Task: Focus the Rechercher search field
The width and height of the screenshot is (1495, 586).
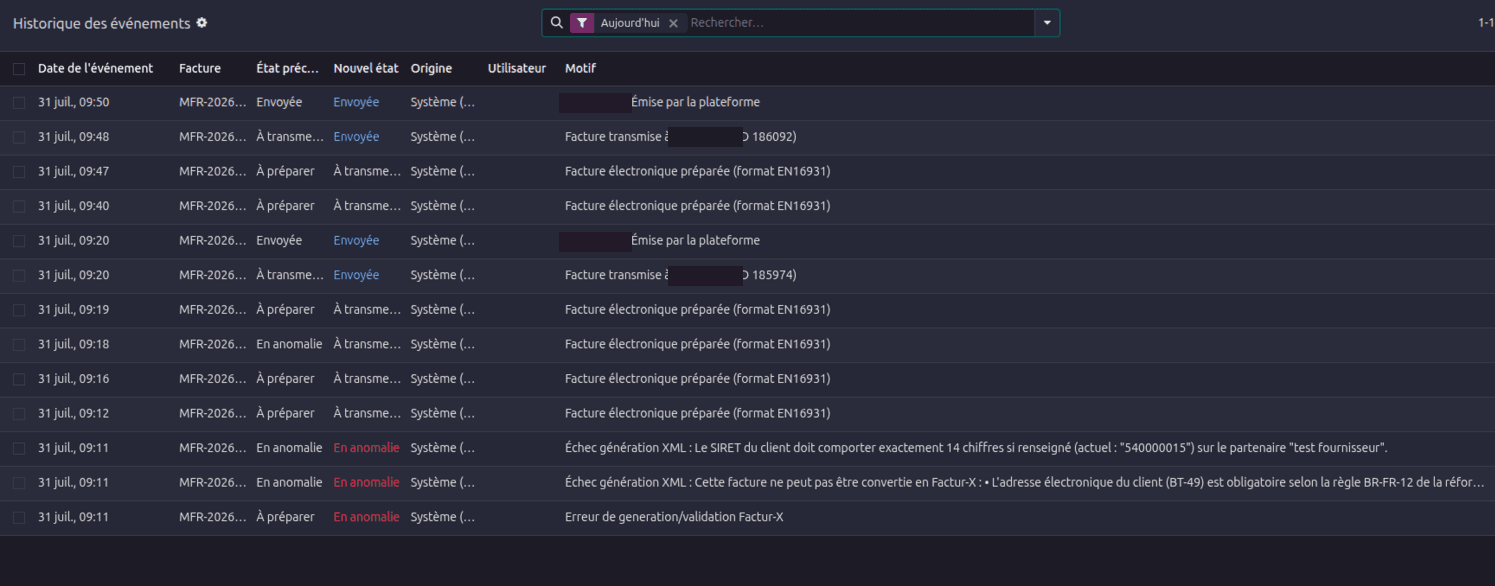Action: point(859,23)
